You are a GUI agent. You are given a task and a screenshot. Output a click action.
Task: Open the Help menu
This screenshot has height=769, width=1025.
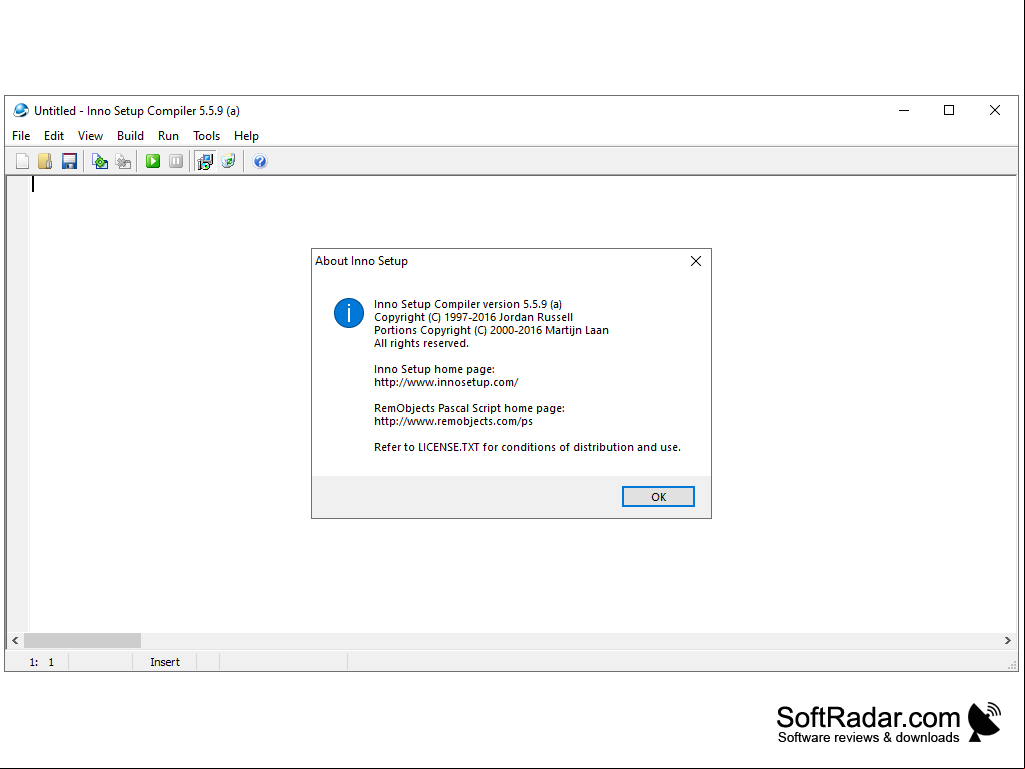pos(246,136)
